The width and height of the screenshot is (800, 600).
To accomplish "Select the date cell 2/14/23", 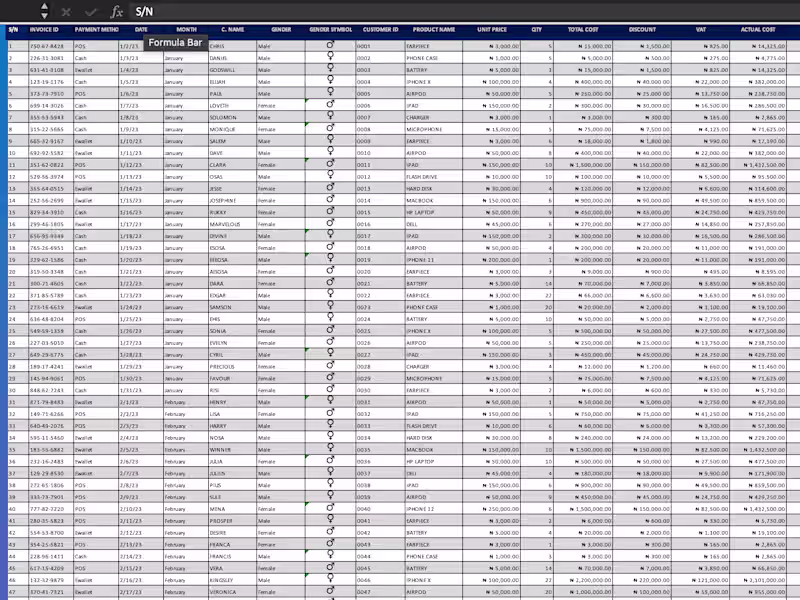I will (141, 556).
